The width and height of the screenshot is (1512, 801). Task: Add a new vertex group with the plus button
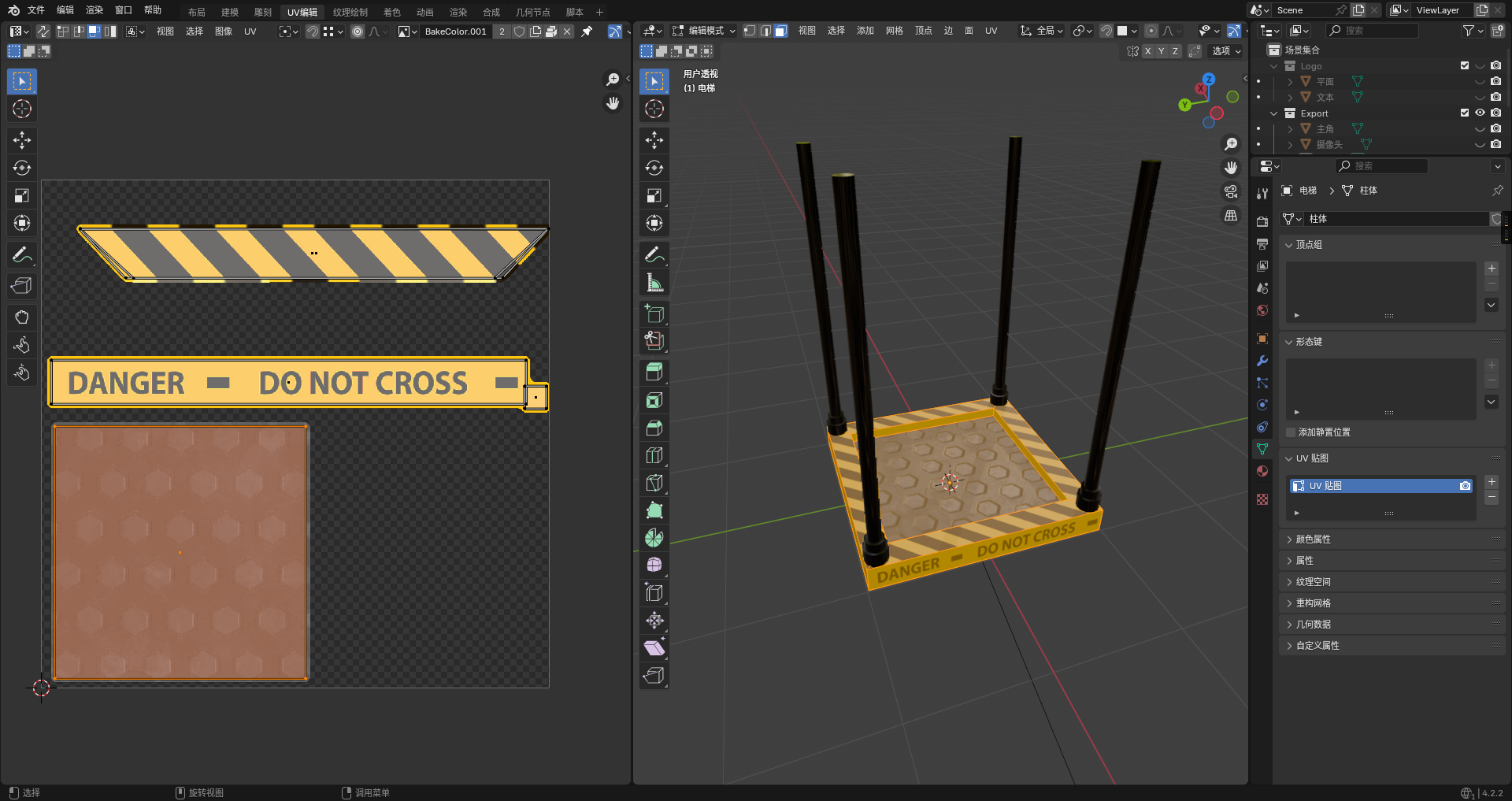(1492, 269)
